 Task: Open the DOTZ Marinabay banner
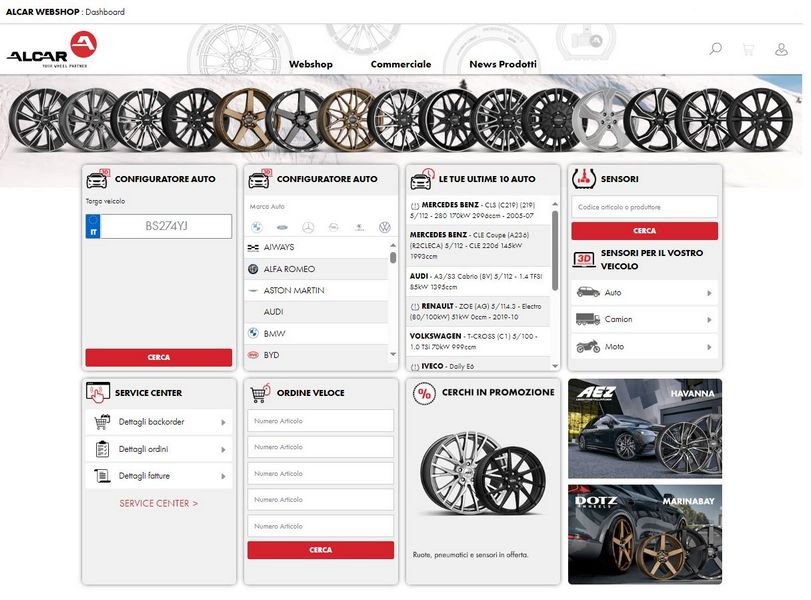pyautogui.click(x=645, y=534)
